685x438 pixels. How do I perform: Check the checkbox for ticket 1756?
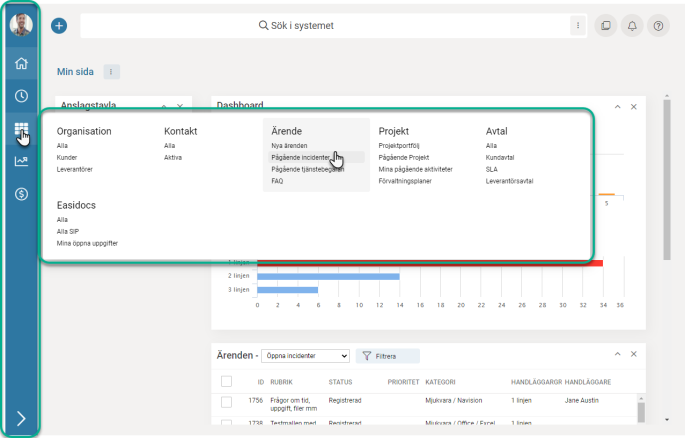tap(226, 401)
